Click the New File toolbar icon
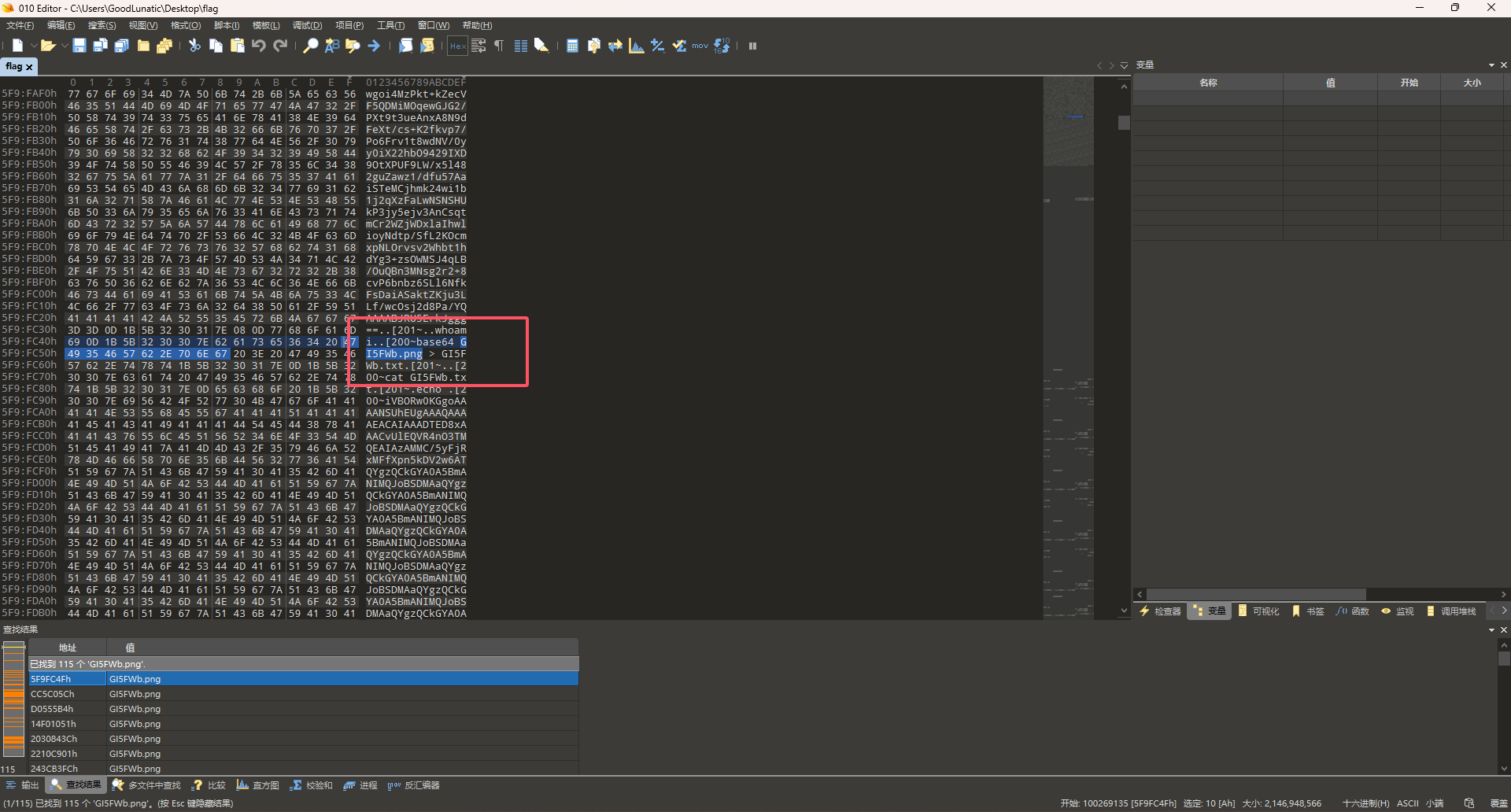The height and width of the screenshot is (812, 1511). pyautogui.click(x=17, y=46)
